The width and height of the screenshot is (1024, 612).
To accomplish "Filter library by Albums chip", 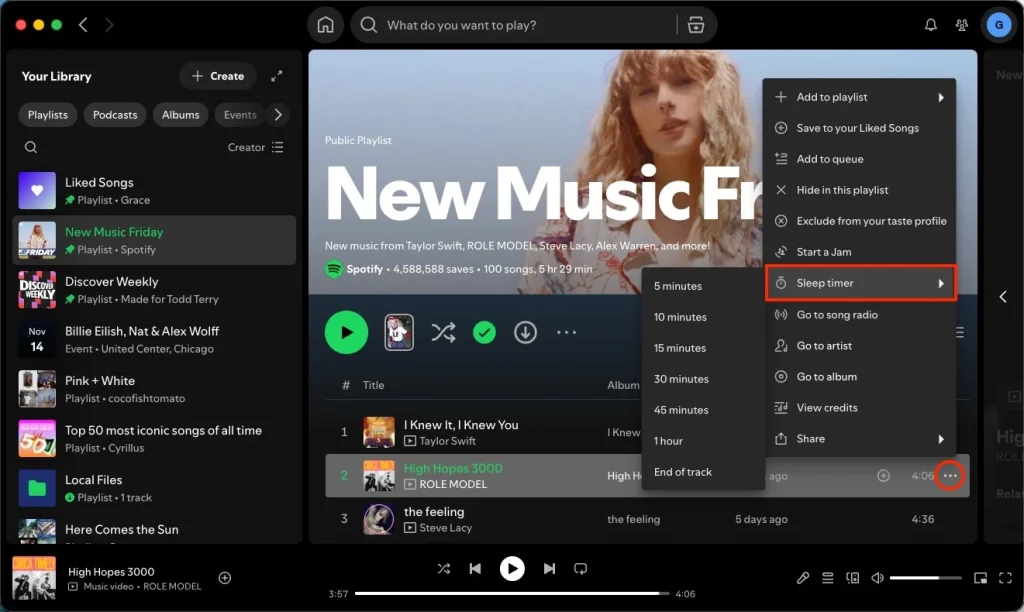I will tap(180, 115).
